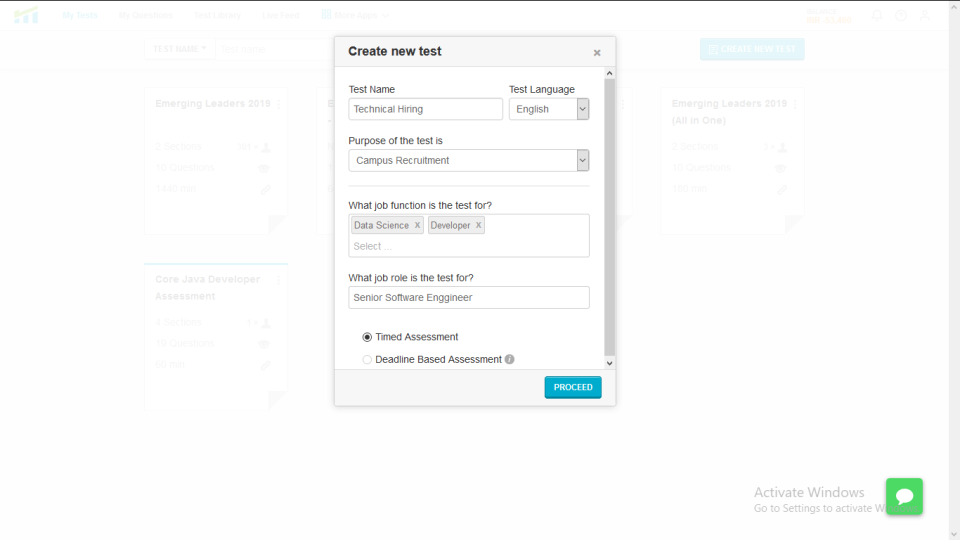
Task: Open the job function Select field
Action: (468, 246)
